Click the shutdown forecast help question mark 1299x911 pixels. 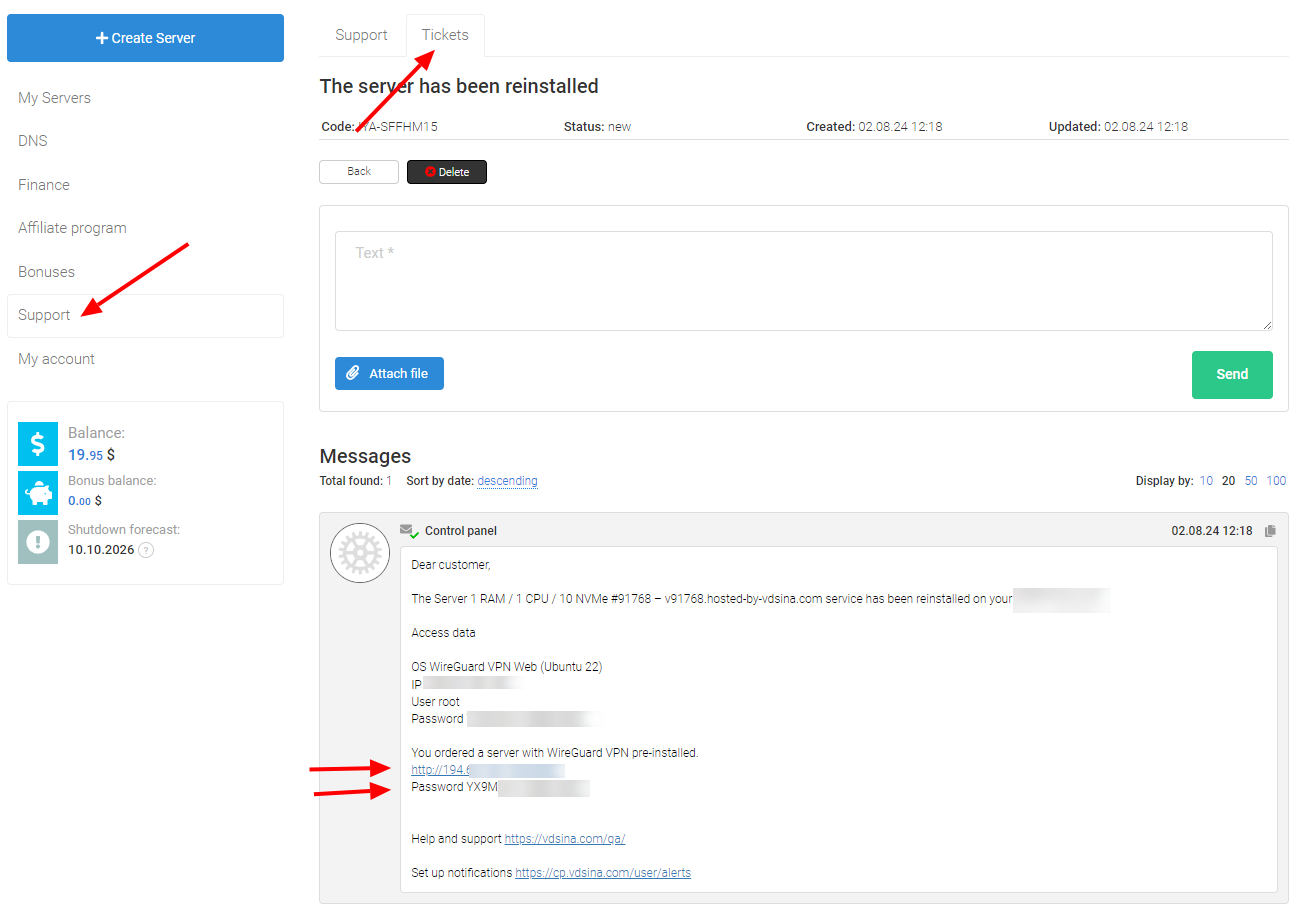(x=146, y=550)
